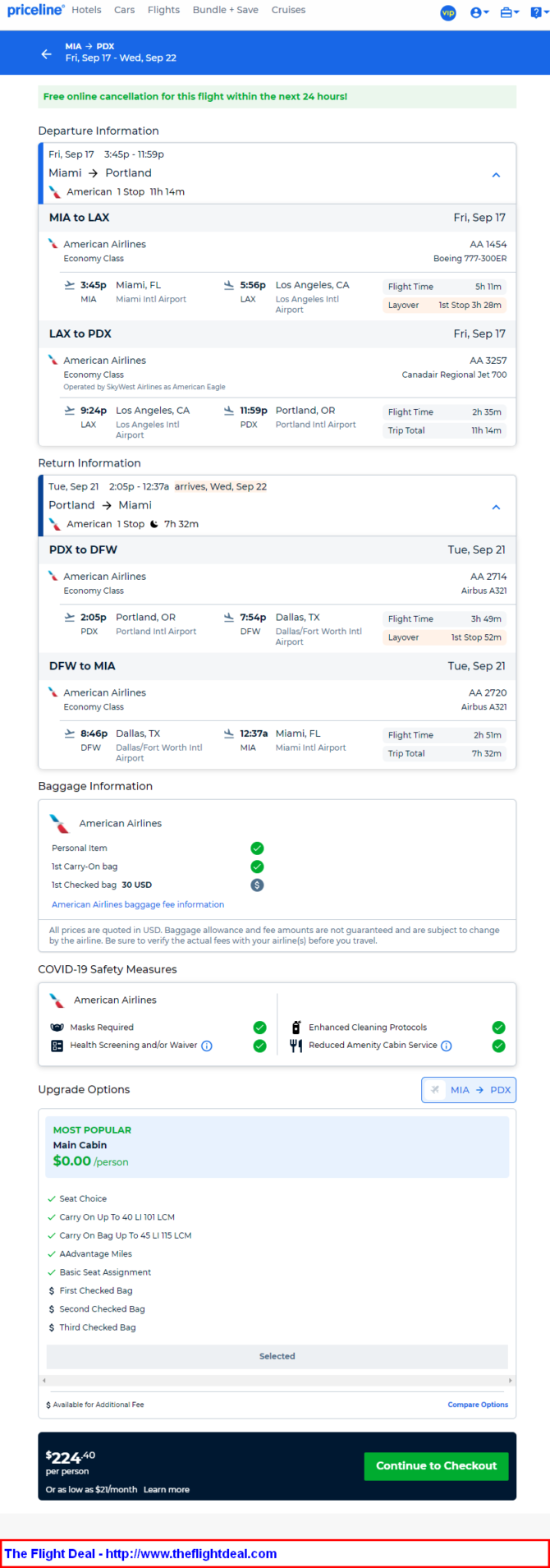Click the upgrade options horizontal scrollbar
Image resolution: width=550 pixels, height=1568 pixels.
tap(277, 1381)
